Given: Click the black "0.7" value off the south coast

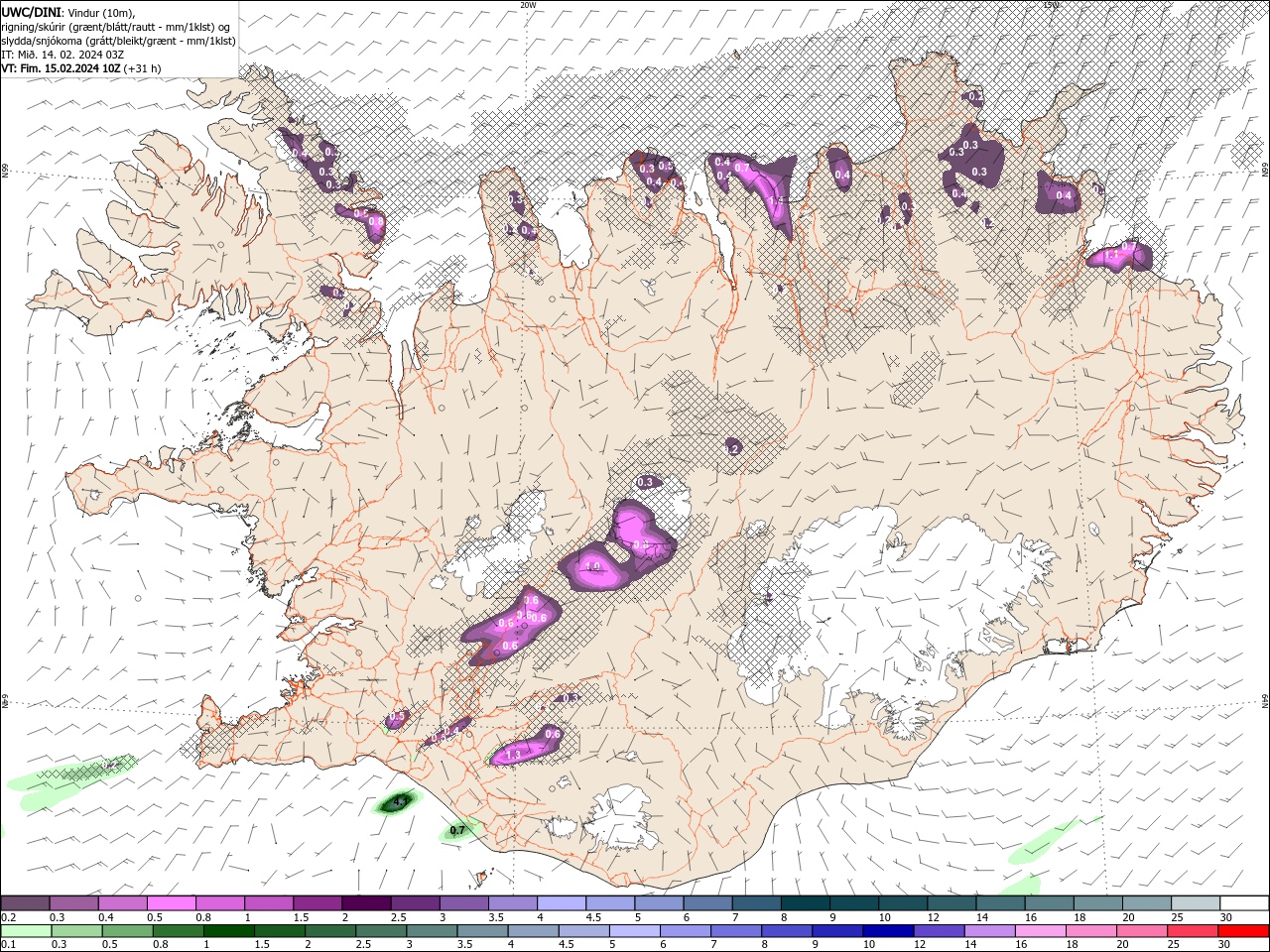Looking at the screenshot, I should (x=457, y=830).
